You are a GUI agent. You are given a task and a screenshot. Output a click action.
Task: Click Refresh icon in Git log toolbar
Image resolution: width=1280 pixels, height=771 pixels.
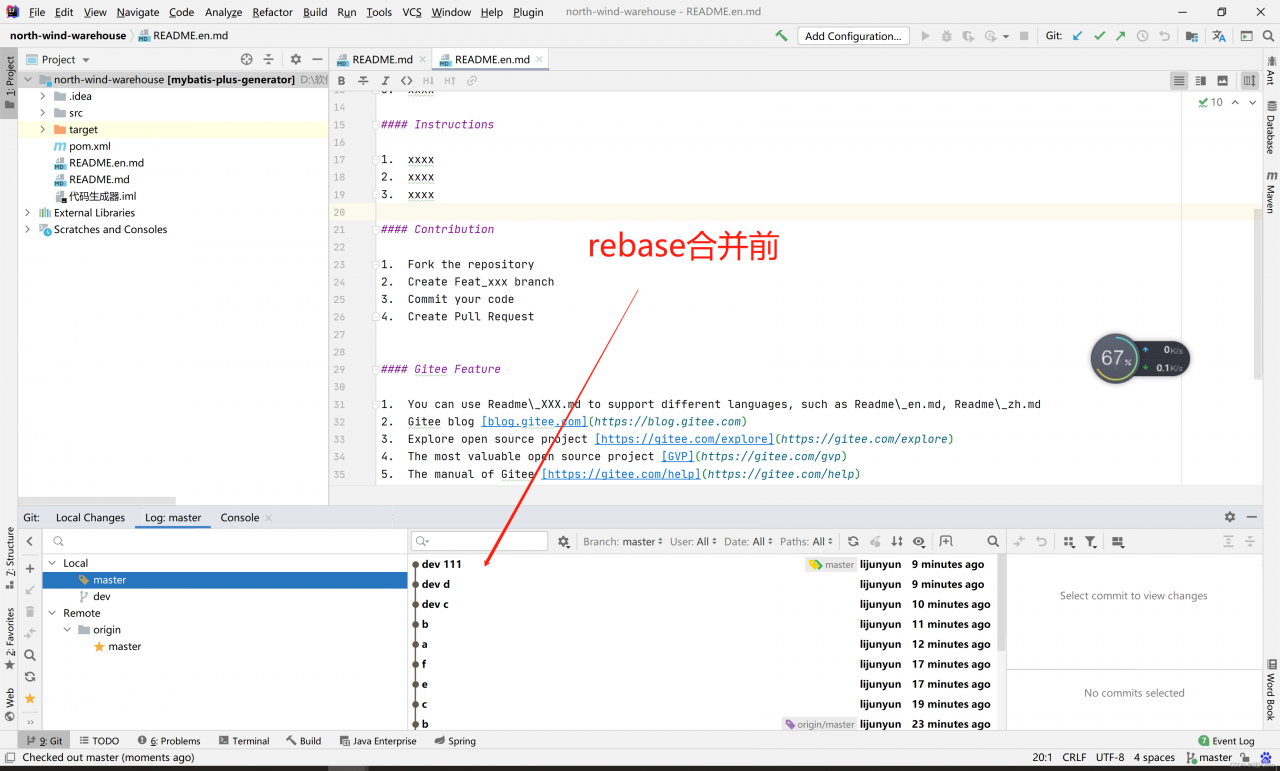point(853,541)
